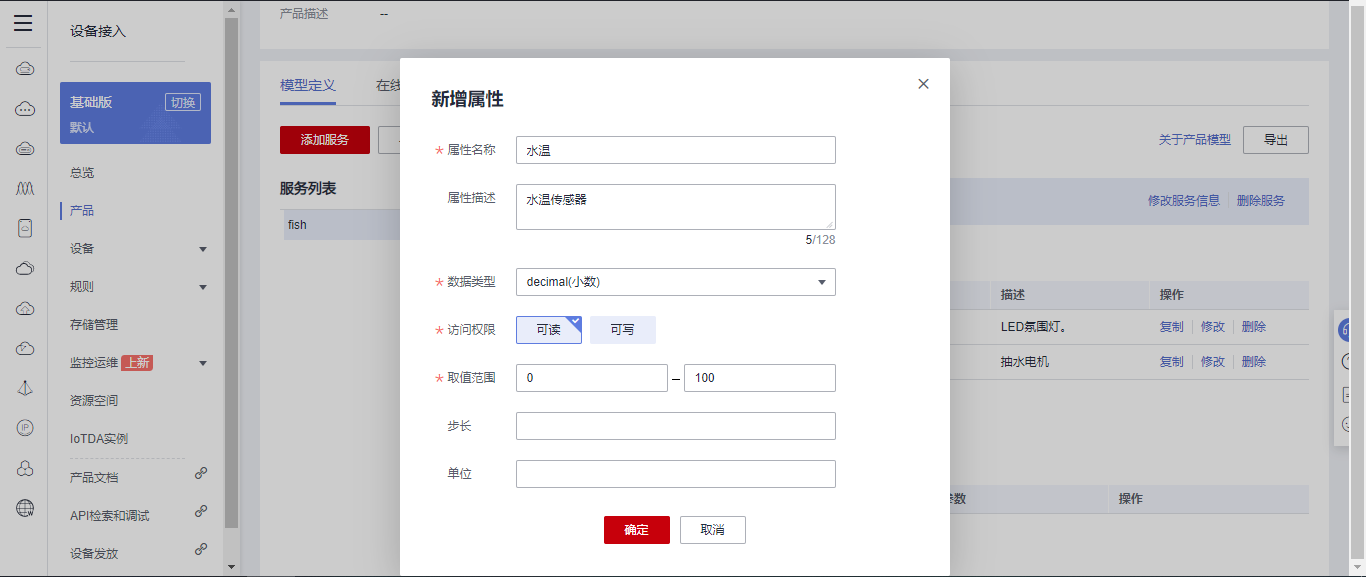Toggle the 可写 access permission option
This screenshot has width=1366, height=577.
(x=622, y=330)
